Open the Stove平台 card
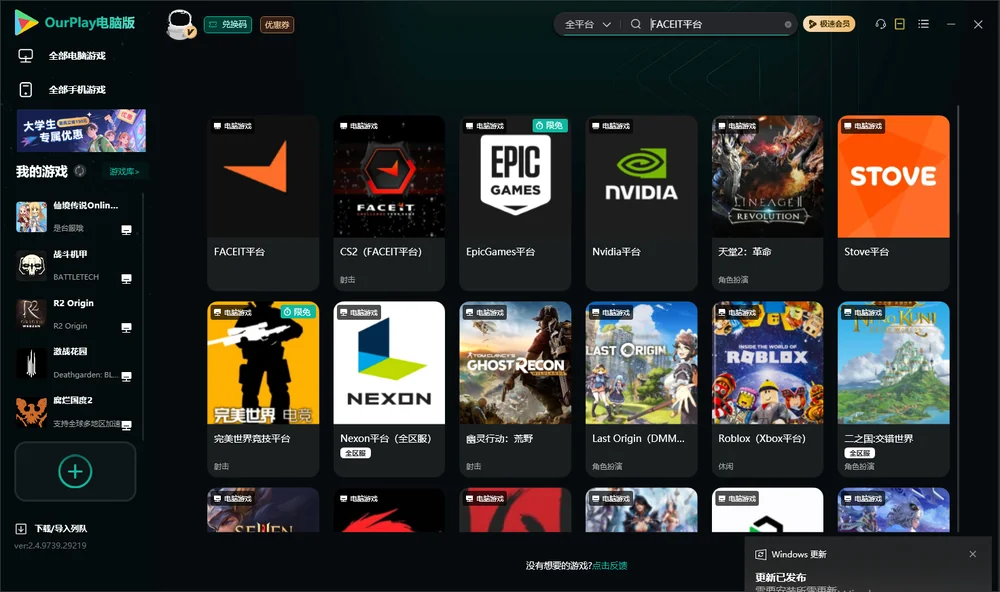 point(893,203)
